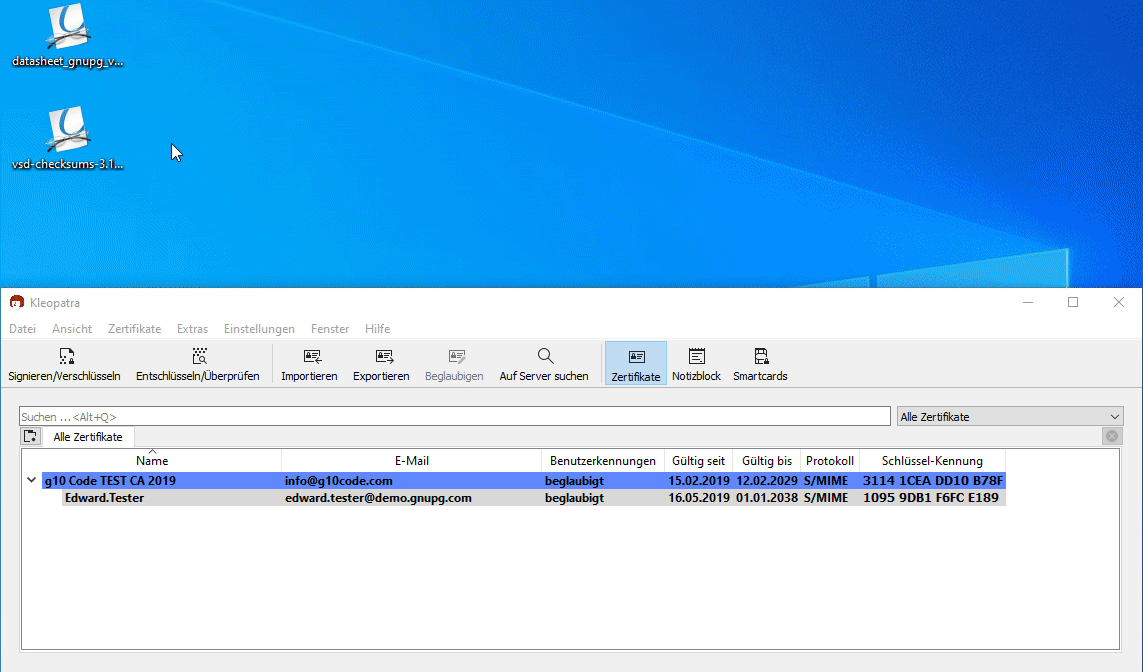
Task: Sort by the Schlüssel-Kennung column header
Action: (932, 461)
